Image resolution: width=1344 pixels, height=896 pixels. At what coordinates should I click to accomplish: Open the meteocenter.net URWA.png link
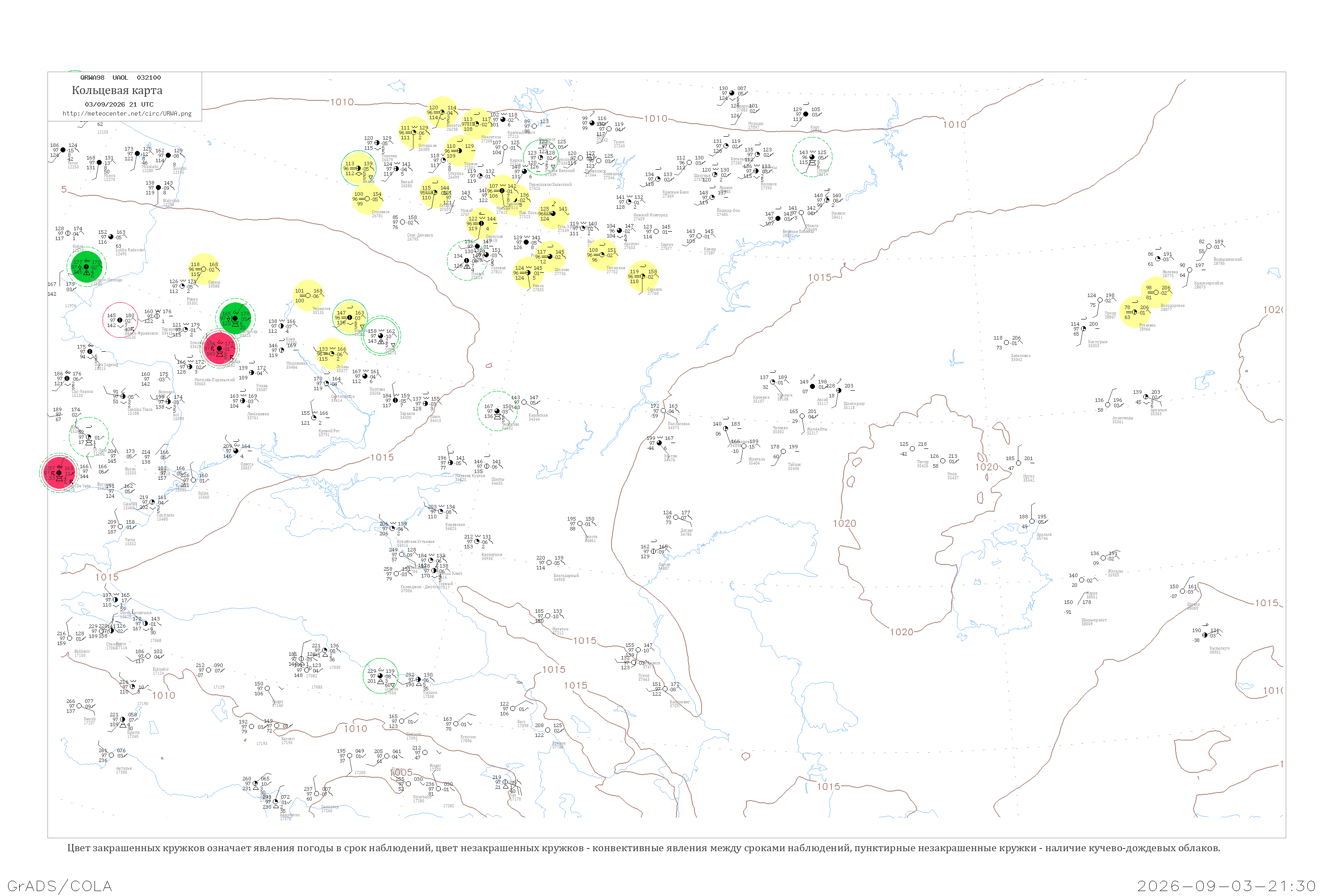[x=127, y=114]
